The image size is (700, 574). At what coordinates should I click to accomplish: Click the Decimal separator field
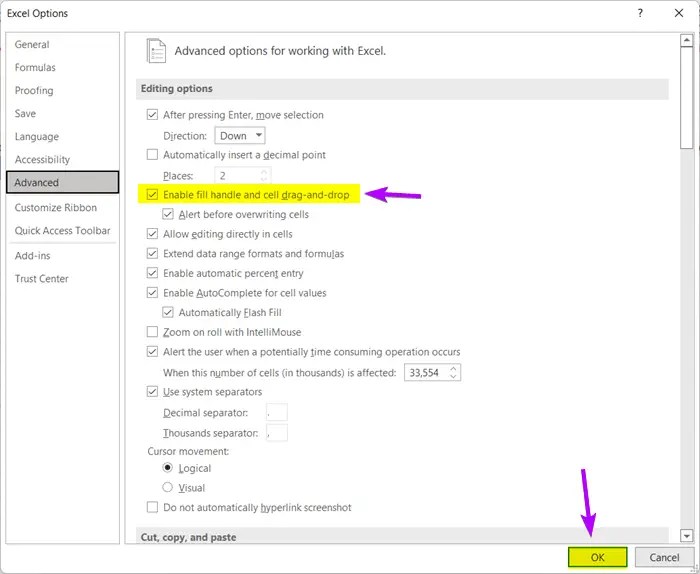pos(276,412)
